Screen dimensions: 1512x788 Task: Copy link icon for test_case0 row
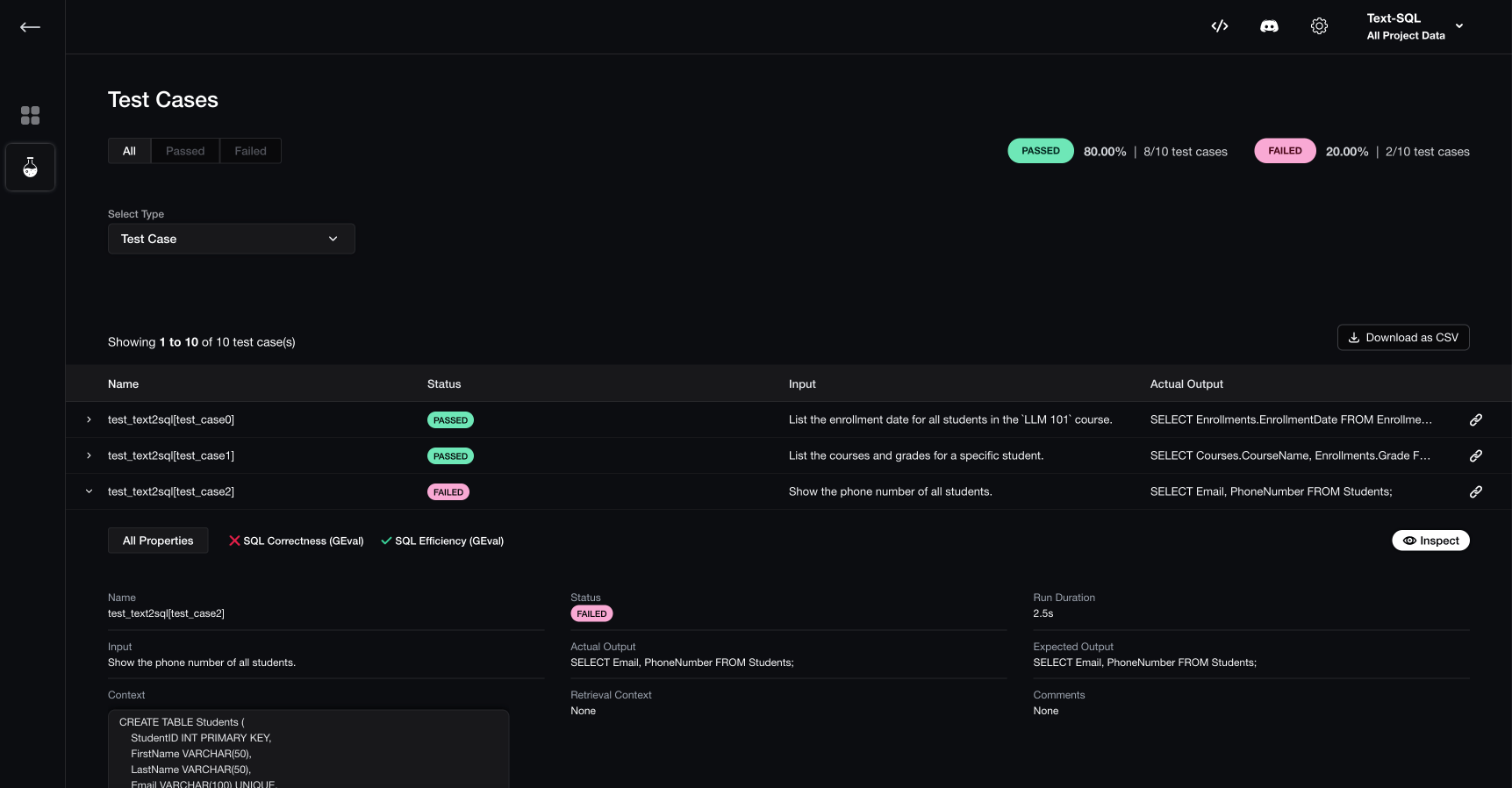click(1476, 420)
